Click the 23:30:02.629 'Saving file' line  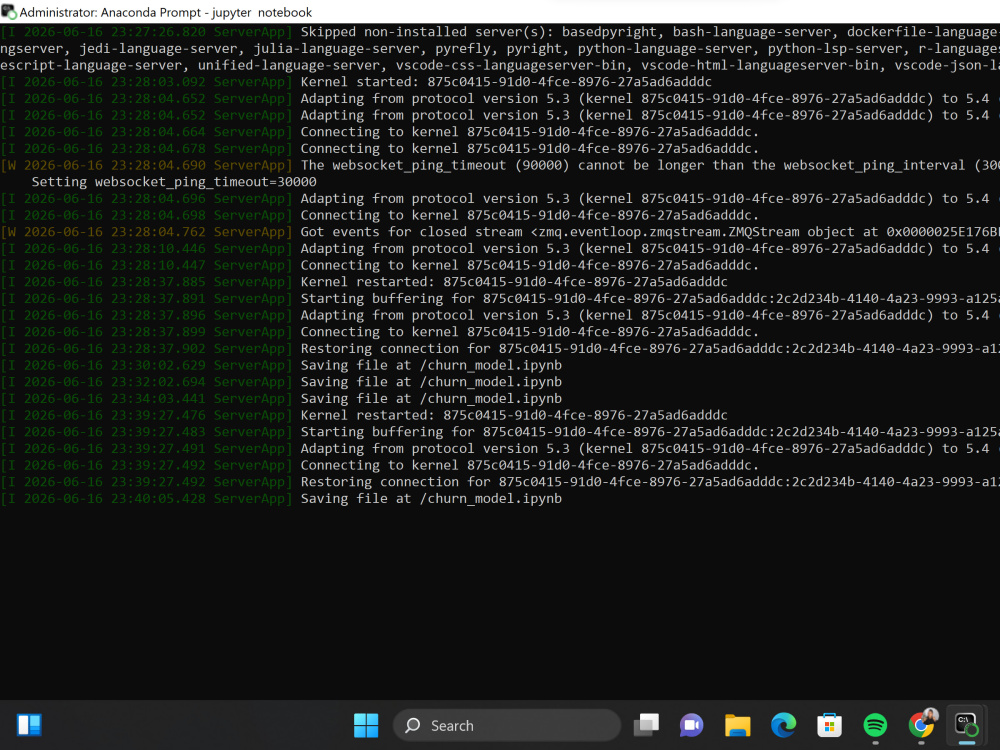pyautogui.click(x=281, y=365)
